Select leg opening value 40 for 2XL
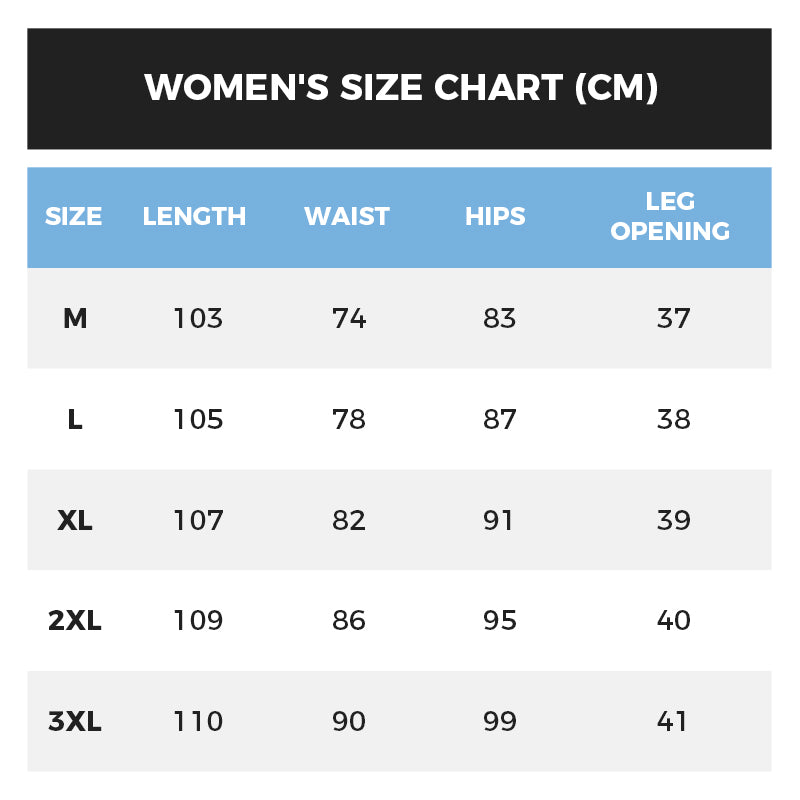 [x=674, y=621]
